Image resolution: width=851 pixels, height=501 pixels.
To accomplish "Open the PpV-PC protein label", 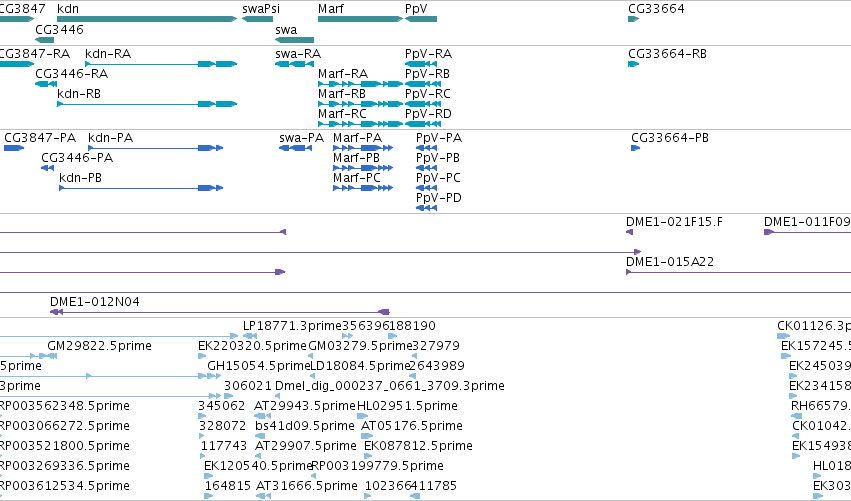I will pos(439,178).
